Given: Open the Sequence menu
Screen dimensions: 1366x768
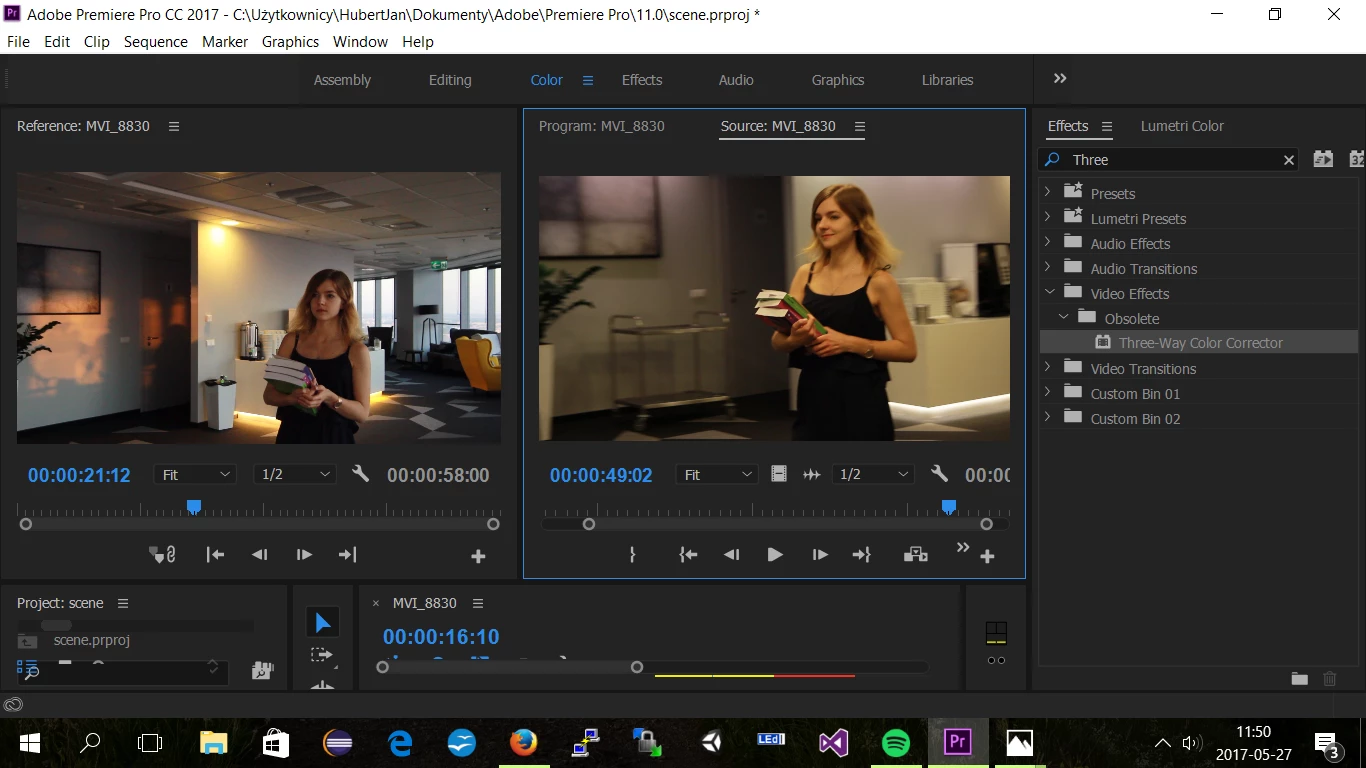Looking at the screenshot, I should tap(155, 41).
